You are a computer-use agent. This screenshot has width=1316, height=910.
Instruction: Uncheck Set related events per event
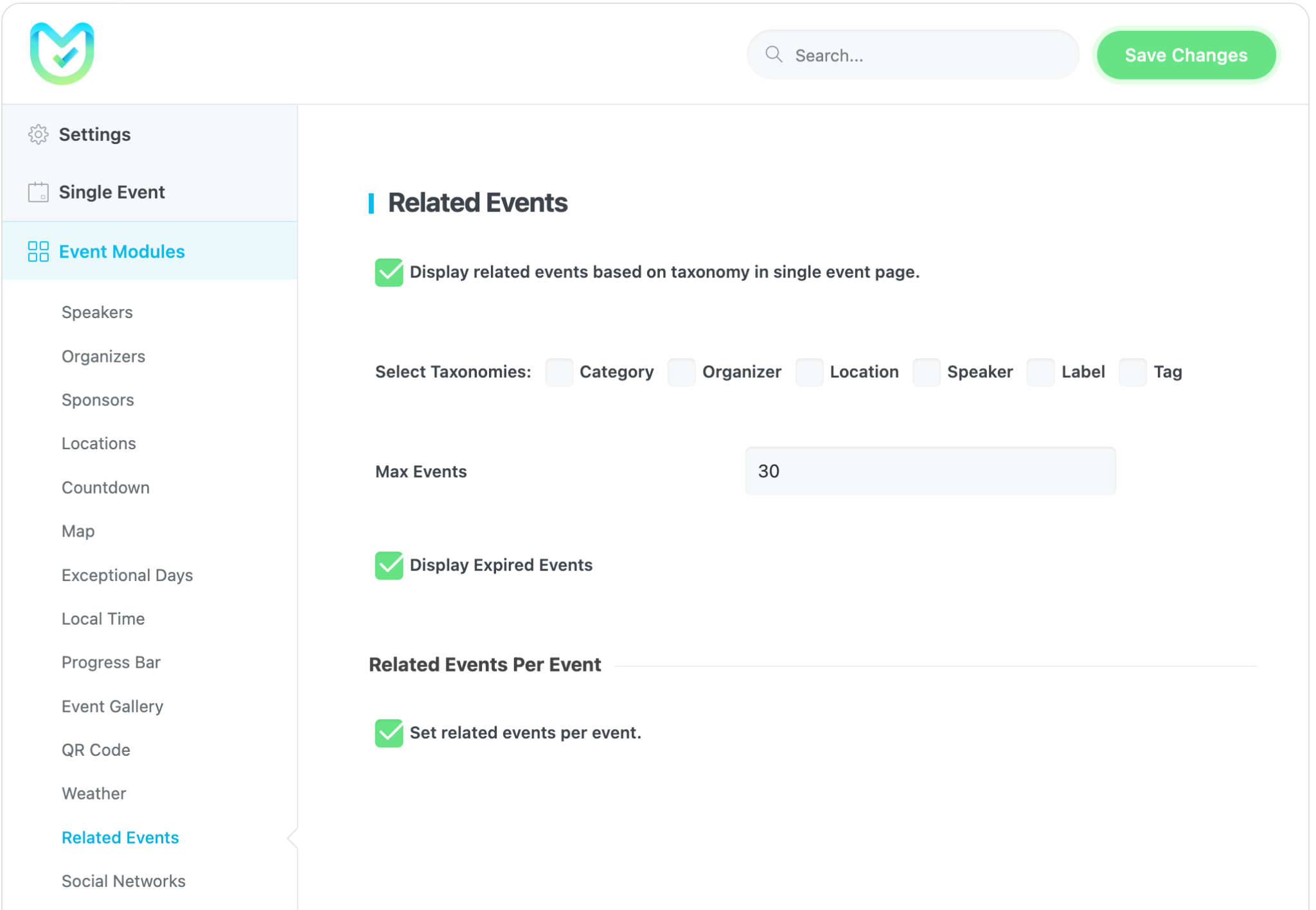click(x=389, y=733)
